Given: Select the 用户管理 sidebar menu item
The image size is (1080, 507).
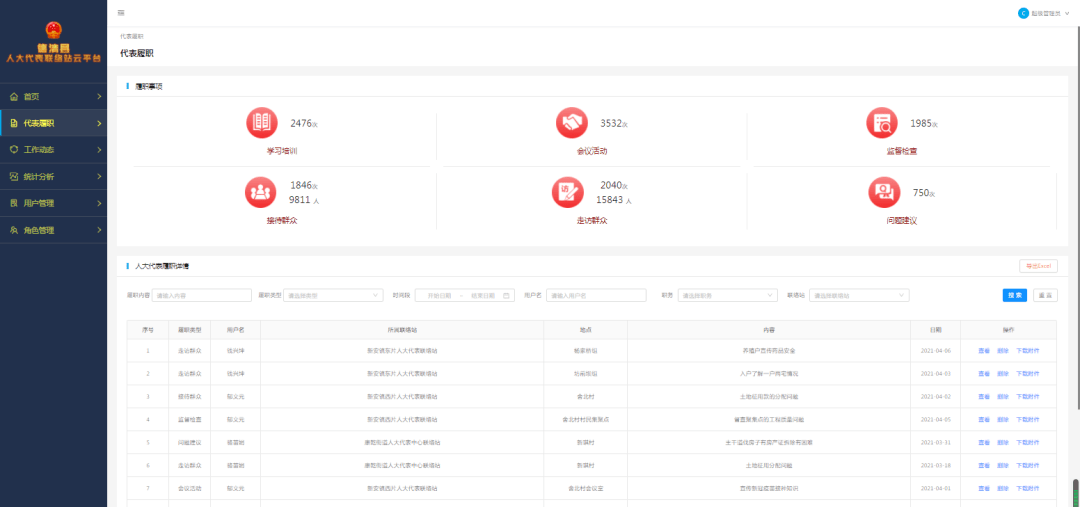Looking at the screenshot, I should (54, 203).
